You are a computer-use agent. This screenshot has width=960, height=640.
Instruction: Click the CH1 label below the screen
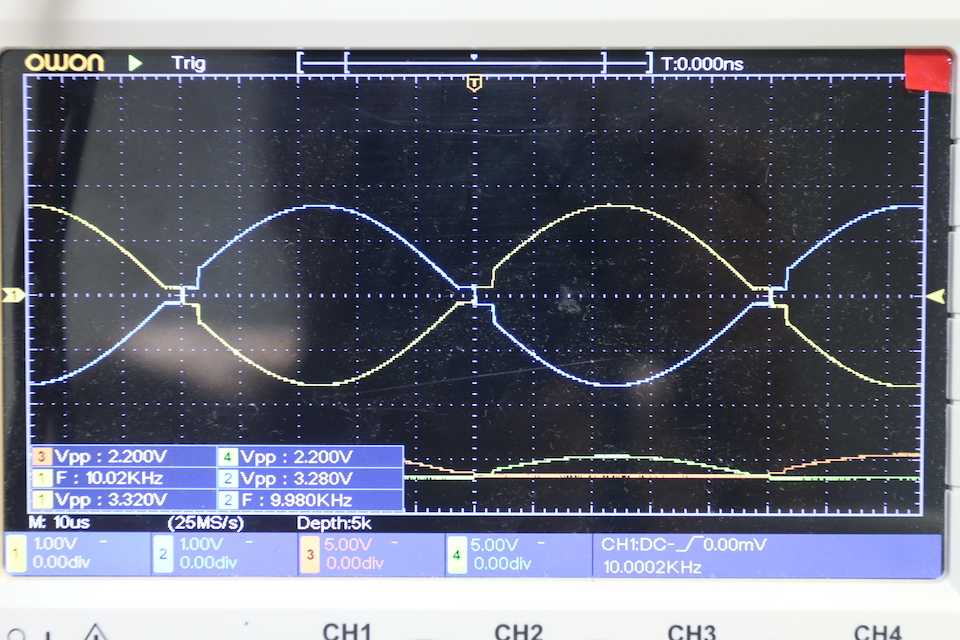click(x=347, y=631)
